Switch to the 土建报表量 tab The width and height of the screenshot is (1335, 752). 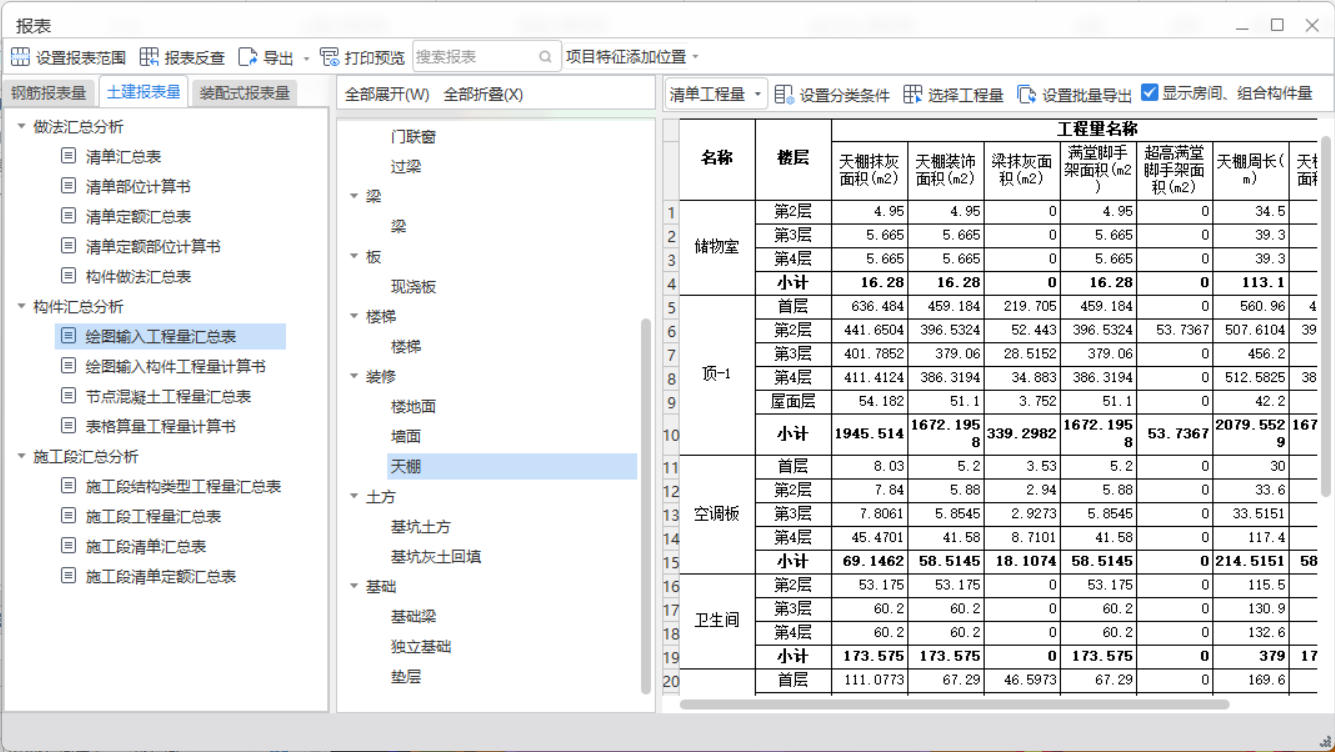pos(144,92)
